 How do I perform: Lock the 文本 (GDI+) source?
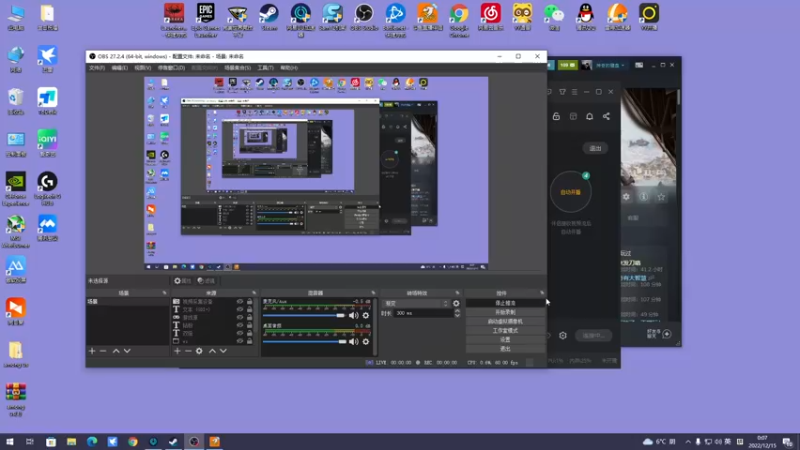coord(249,309)
